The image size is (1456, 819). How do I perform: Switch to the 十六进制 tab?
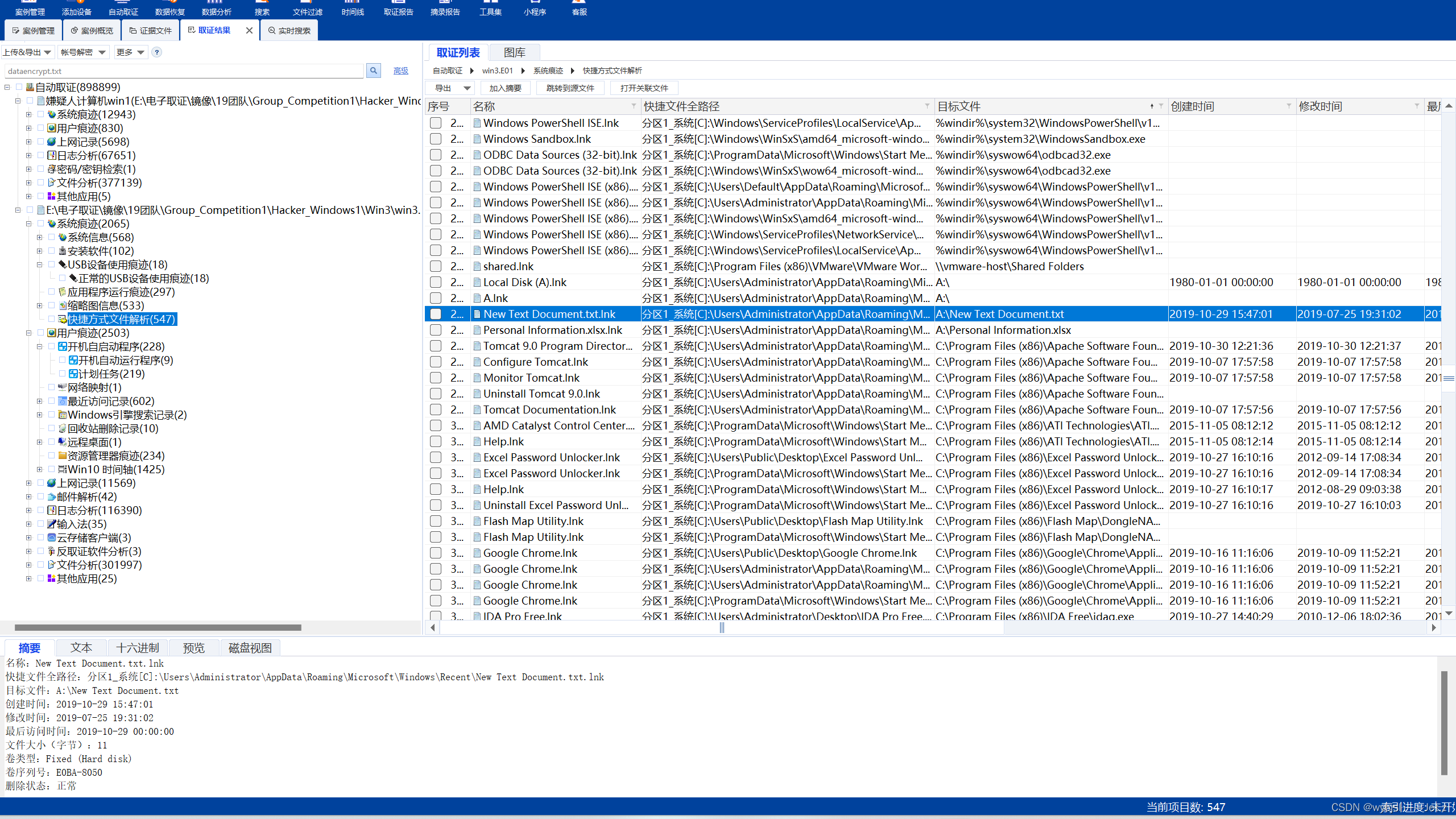(138, 648)
